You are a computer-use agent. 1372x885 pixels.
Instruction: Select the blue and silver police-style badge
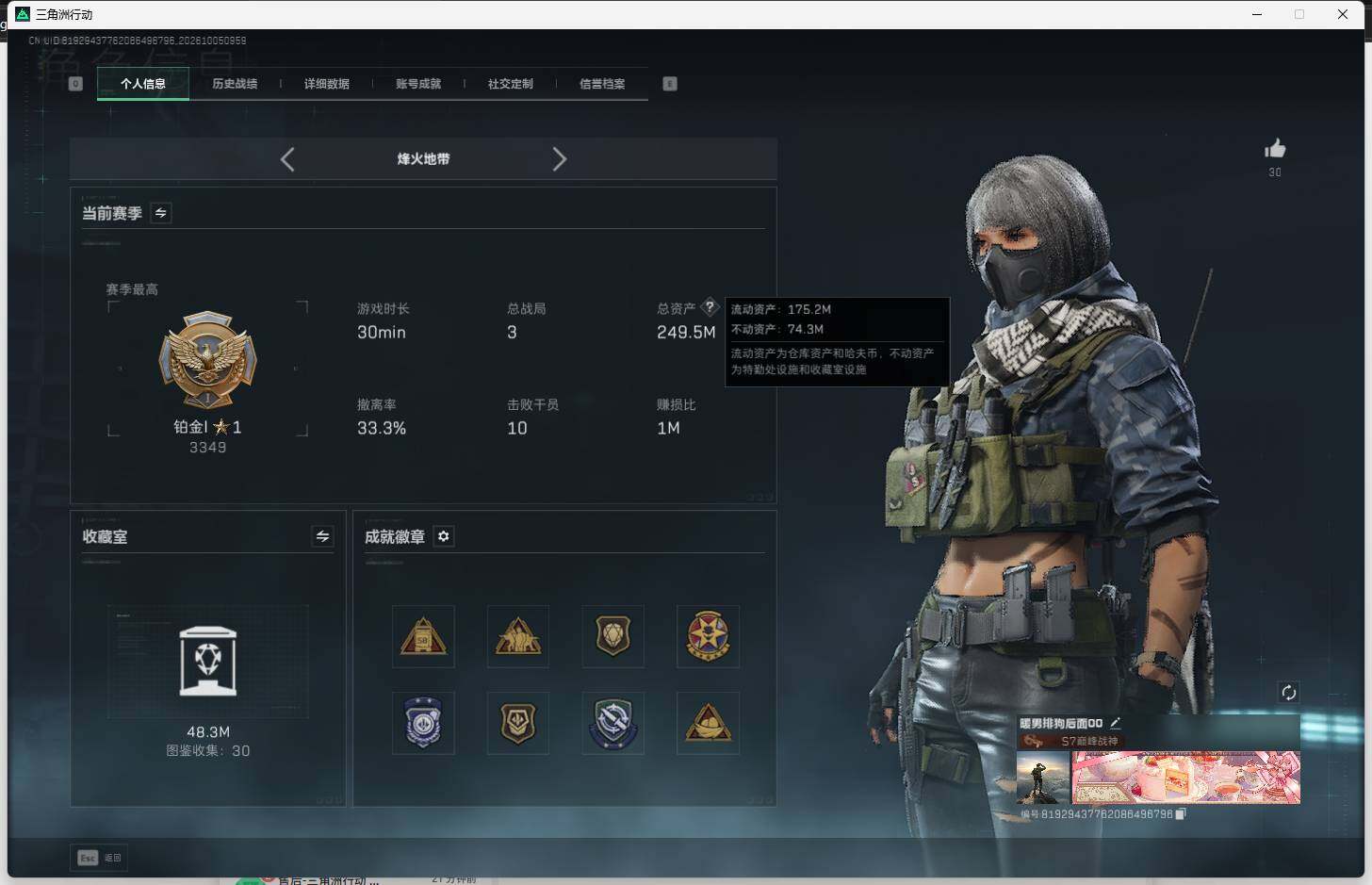(423, 723)
